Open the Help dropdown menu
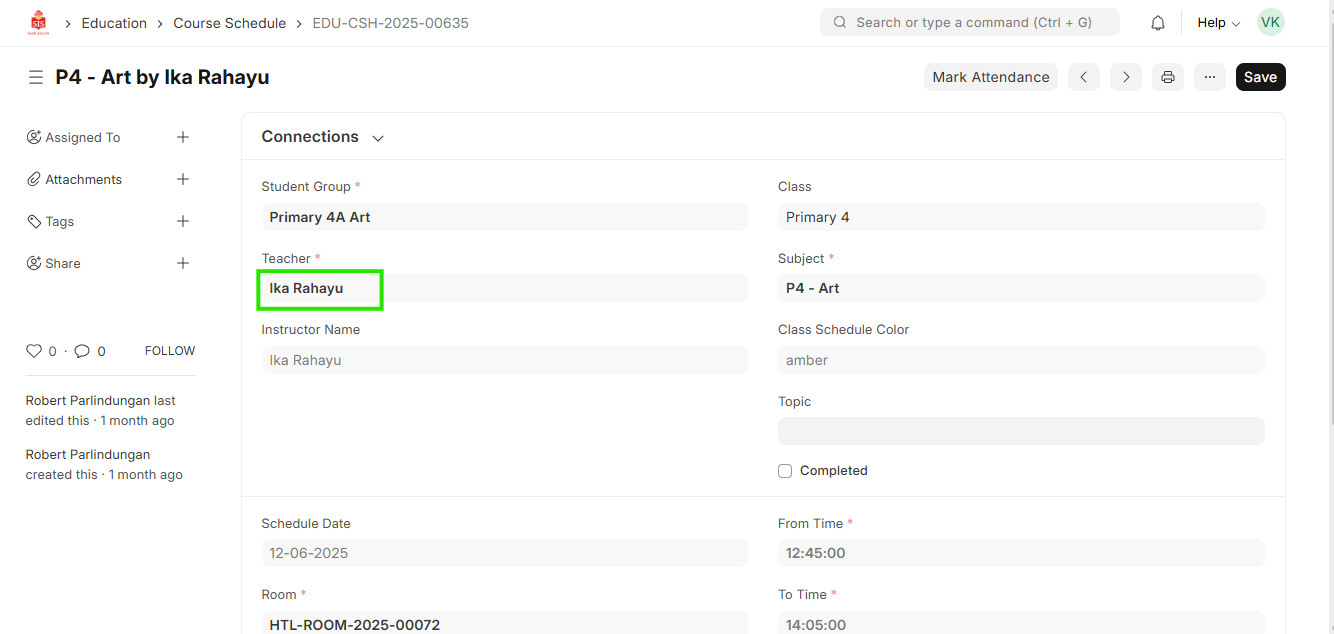Image resolution: width=1334 pixels, height=634 pixels. (1218, 23)
